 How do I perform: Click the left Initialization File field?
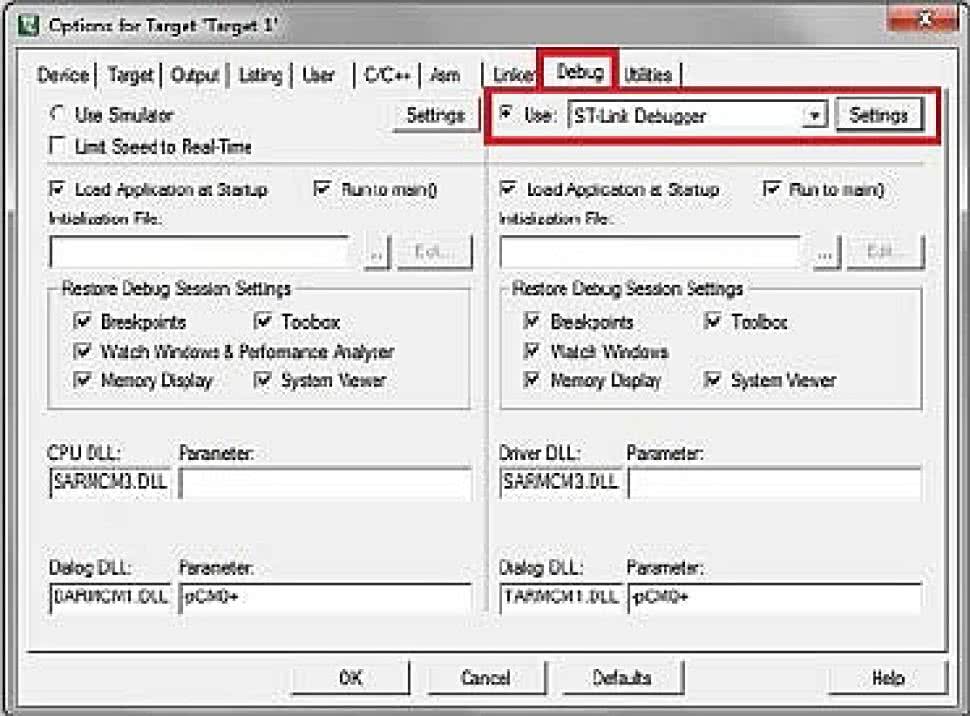click(x=198, y=253)
